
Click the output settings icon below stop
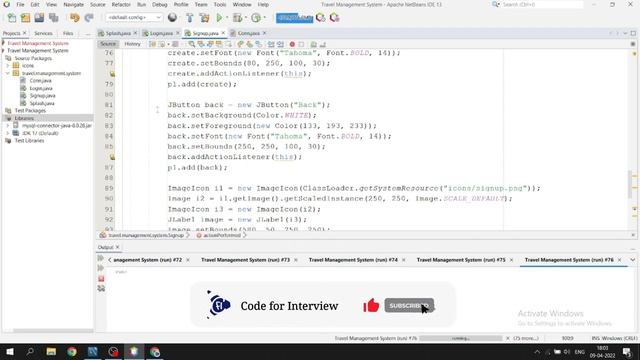pyautogui.click(x=101, y=289)
